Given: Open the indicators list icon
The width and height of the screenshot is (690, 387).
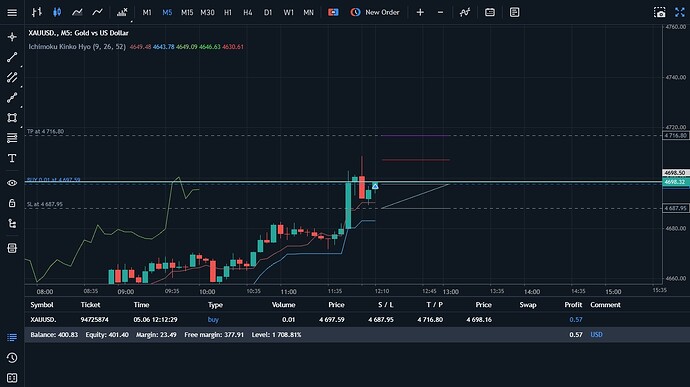Looking at the screenshot, I should coord(122,12).
